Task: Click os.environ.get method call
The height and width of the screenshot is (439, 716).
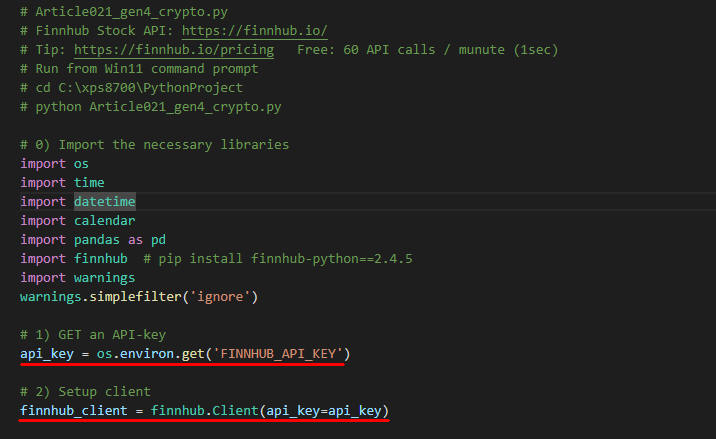Action: pyautogui.click(x=150, y=354)
